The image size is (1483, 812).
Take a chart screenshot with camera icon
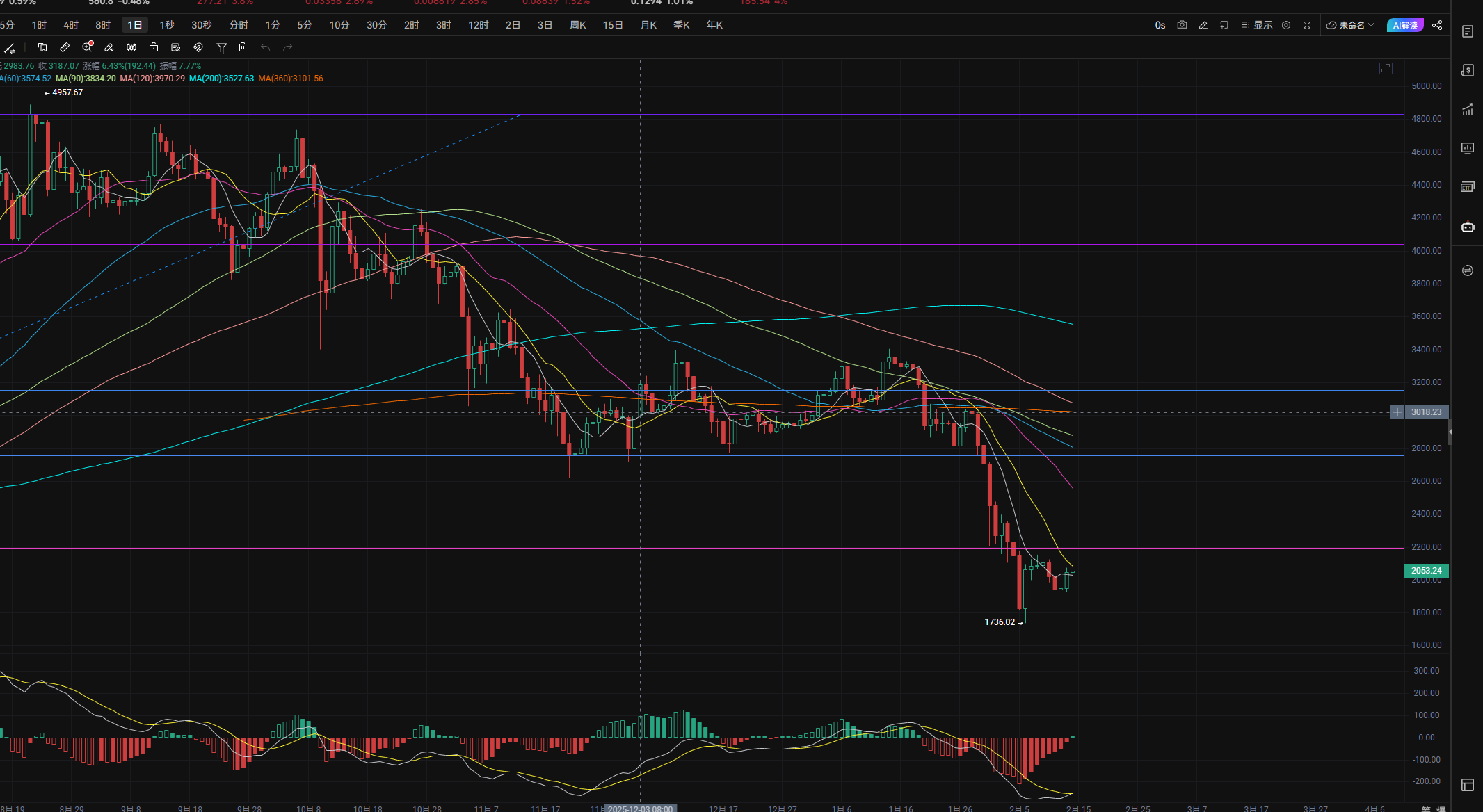1182,25
